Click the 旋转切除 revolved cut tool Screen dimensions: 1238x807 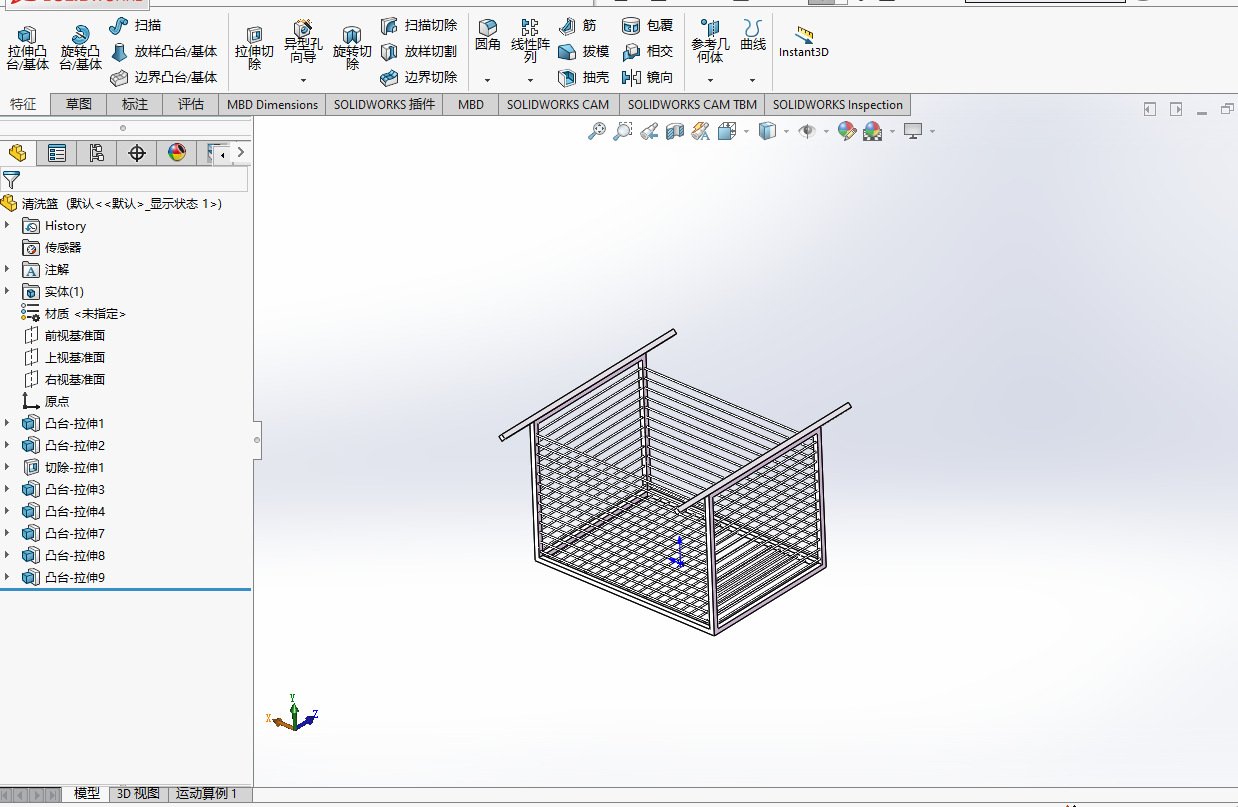click(352, 49)
